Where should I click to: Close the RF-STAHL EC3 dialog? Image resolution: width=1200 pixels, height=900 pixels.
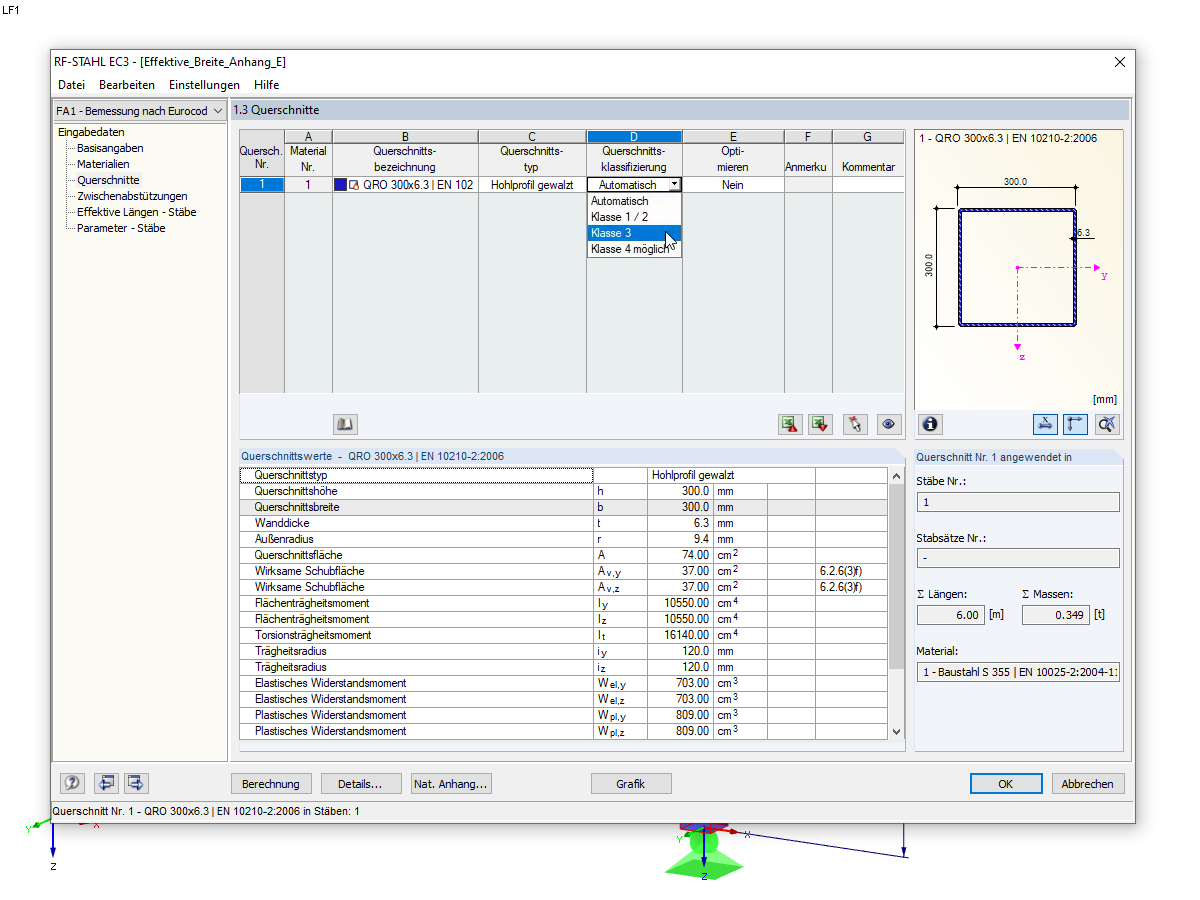1119,62
